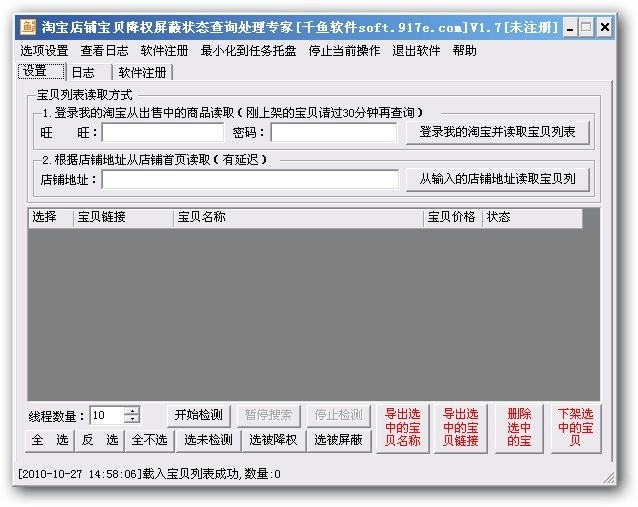Focus the 线程数量 value field
Screen dimensions: 638x507
click(107, 415)
